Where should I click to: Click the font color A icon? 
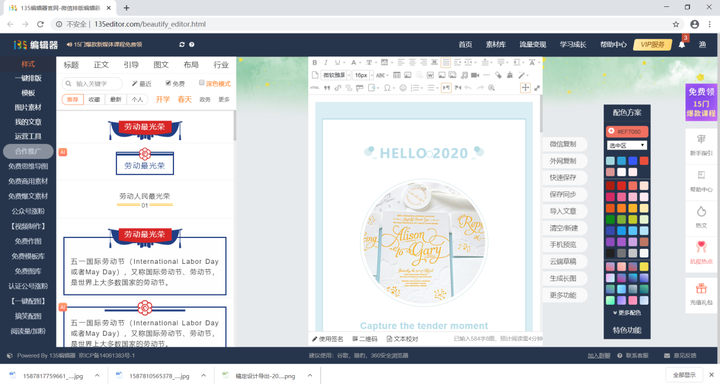tap(354, 62)
